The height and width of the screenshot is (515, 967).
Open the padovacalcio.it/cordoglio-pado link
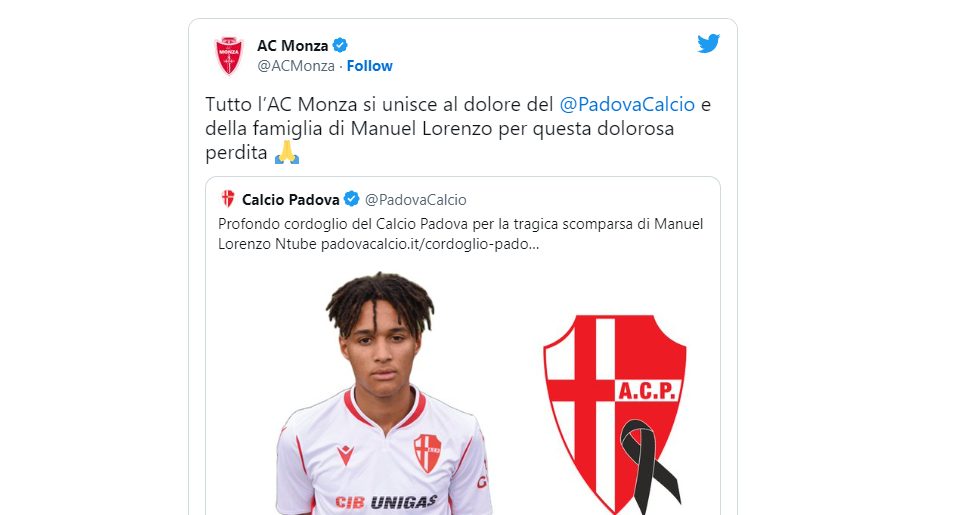(430, 244)
